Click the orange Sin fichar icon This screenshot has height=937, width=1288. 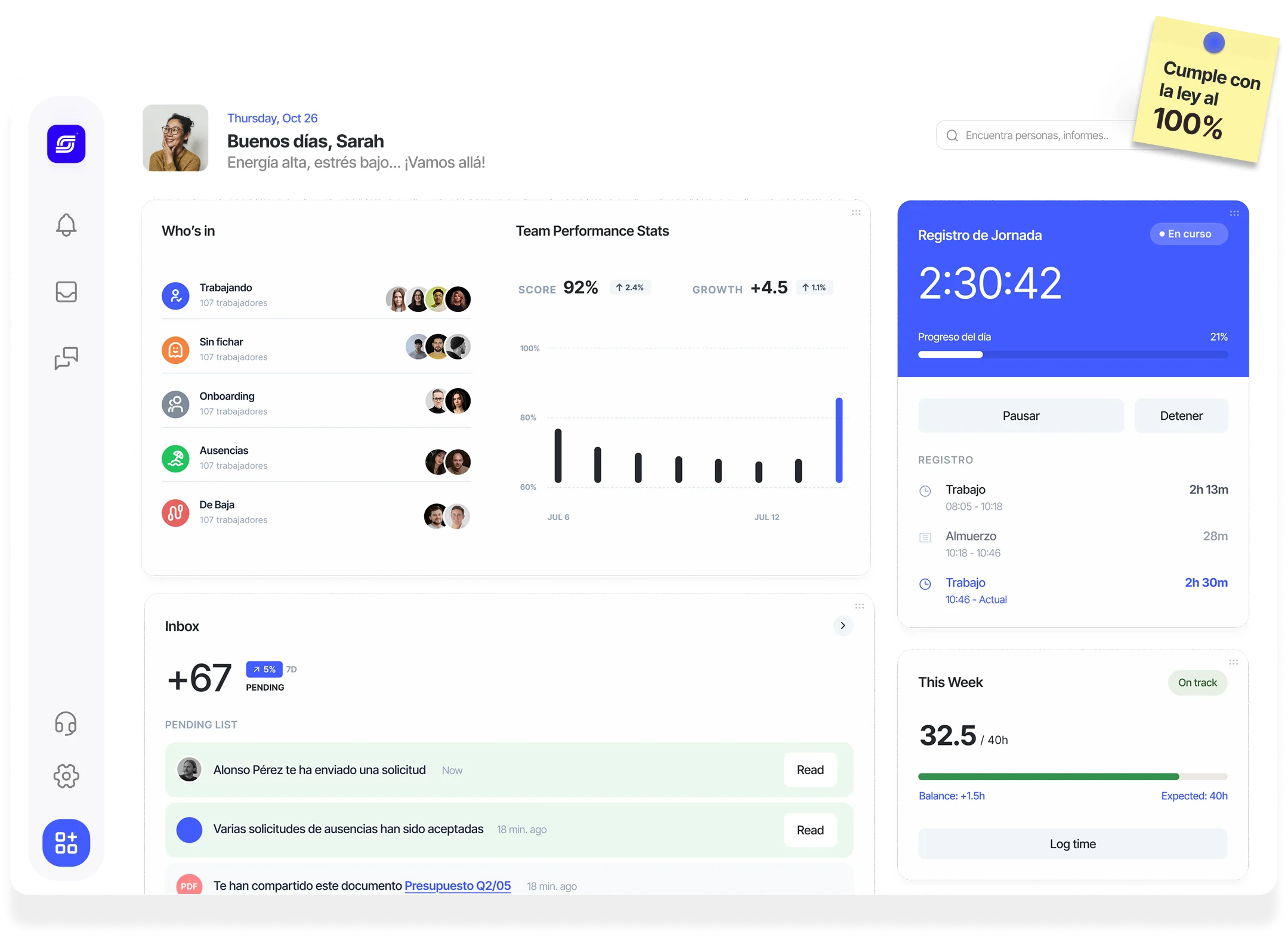coord(175,350)
